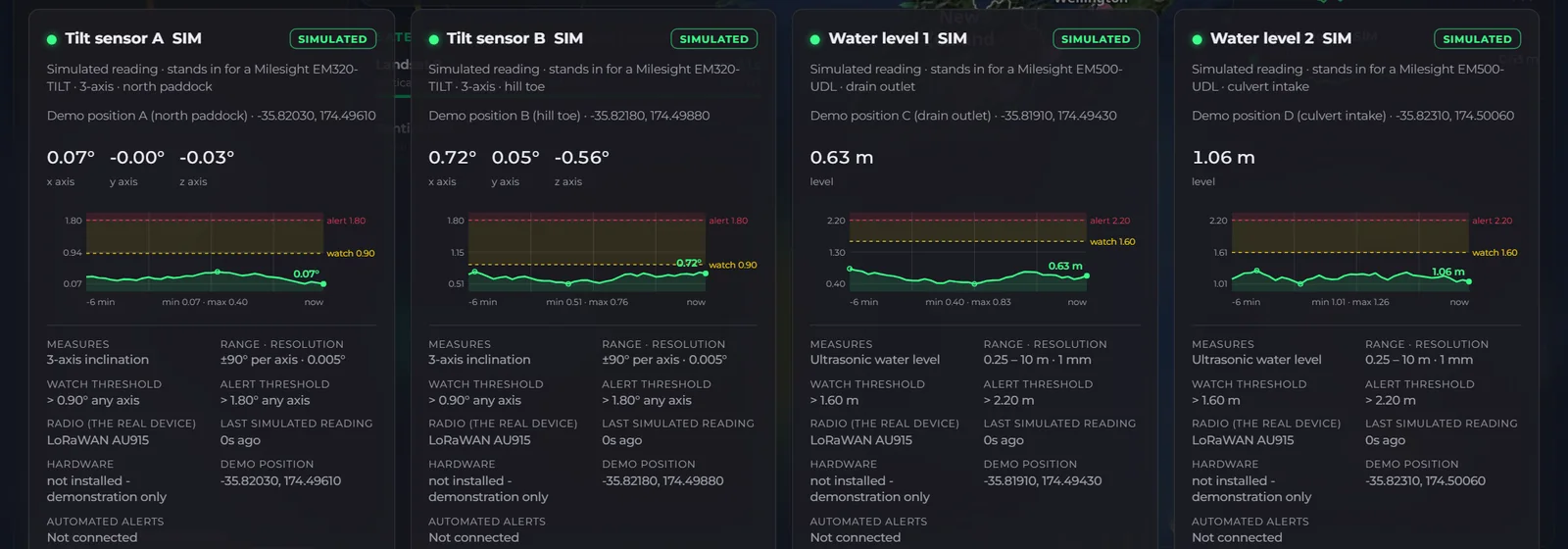
Task: Select 'Demo position A (north paddock)' coordinates line
Action: [x=211, y=116]
